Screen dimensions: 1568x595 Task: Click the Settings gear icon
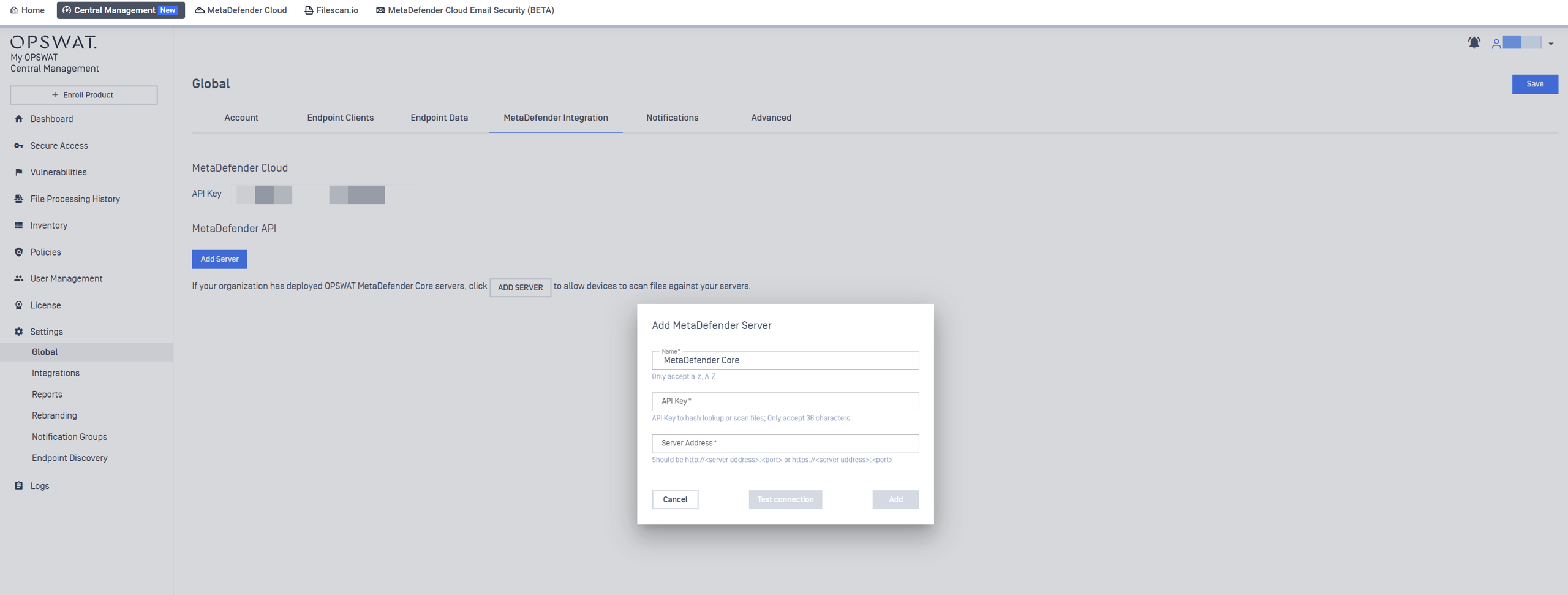click(x=18, y=332)
